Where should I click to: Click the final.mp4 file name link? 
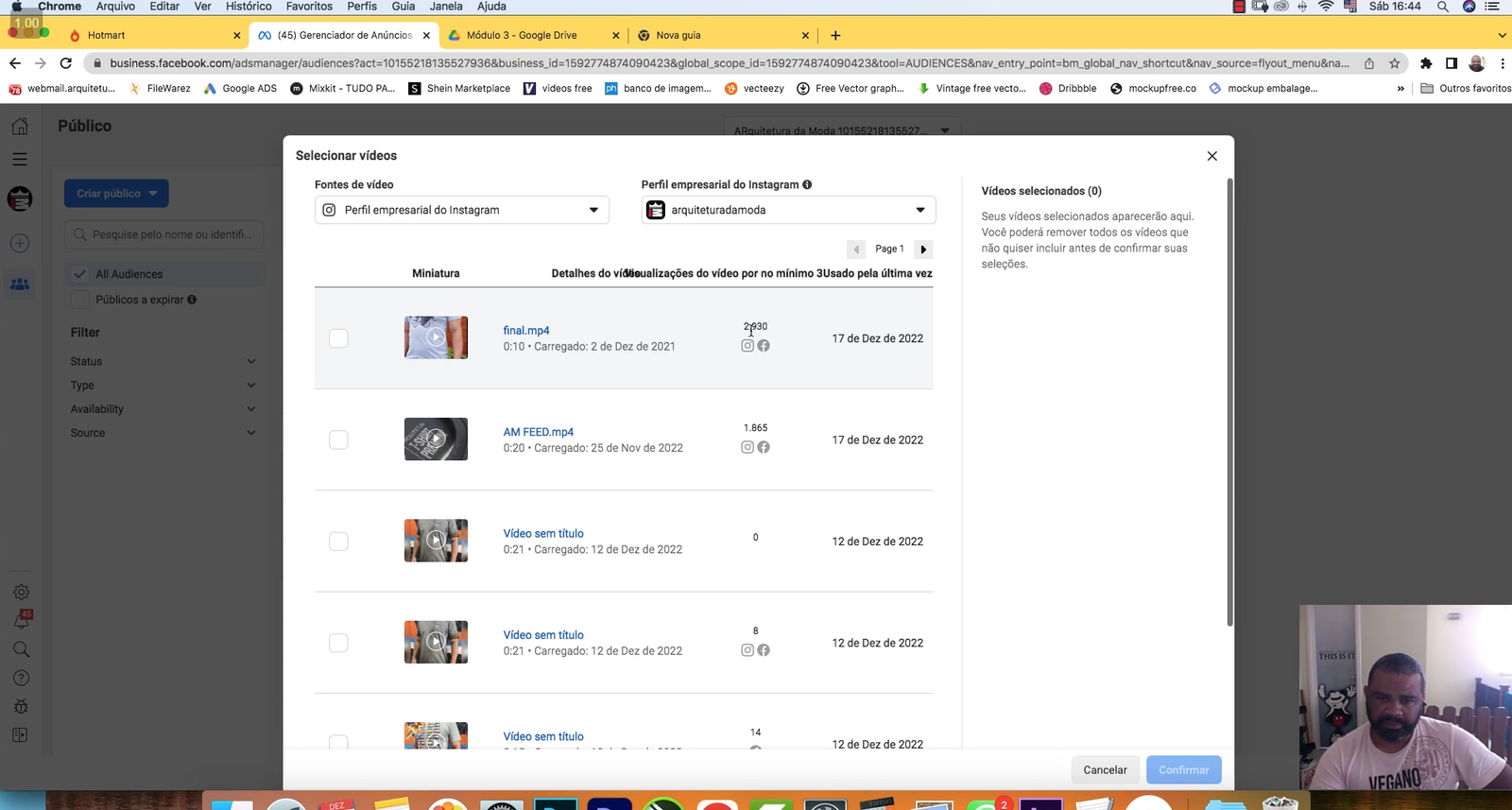pyautogui.click(x=526, y=331)
